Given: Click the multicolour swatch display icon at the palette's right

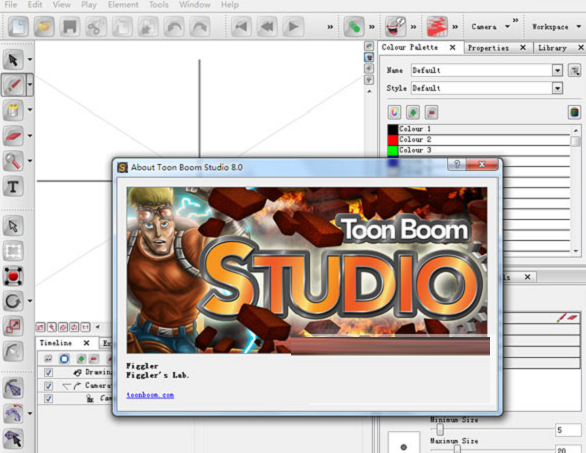Looking at the screenshot, I should (574, 112).
